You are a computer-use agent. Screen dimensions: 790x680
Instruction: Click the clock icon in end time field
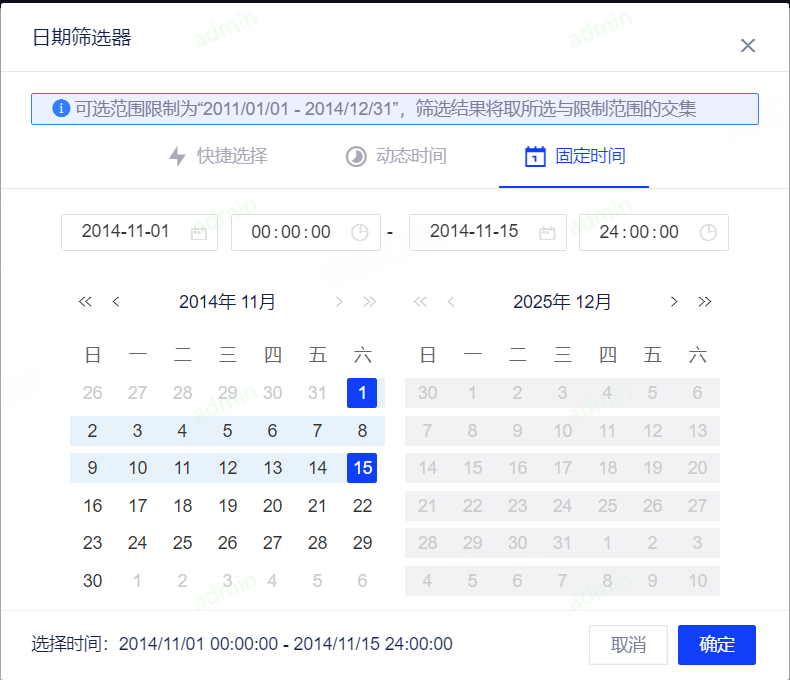(708, 232)
